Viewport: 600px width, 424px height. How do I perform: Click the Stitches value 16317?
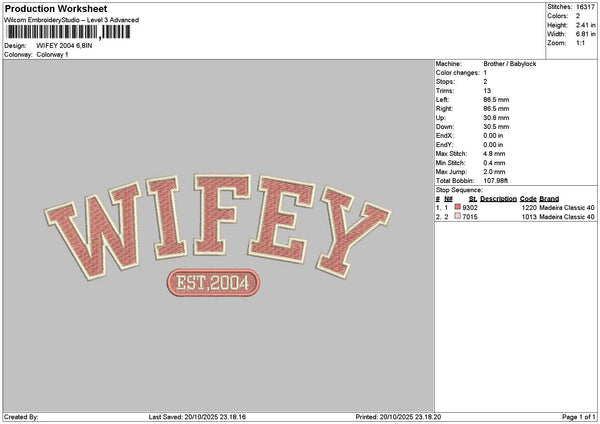[x=585, y=7]
